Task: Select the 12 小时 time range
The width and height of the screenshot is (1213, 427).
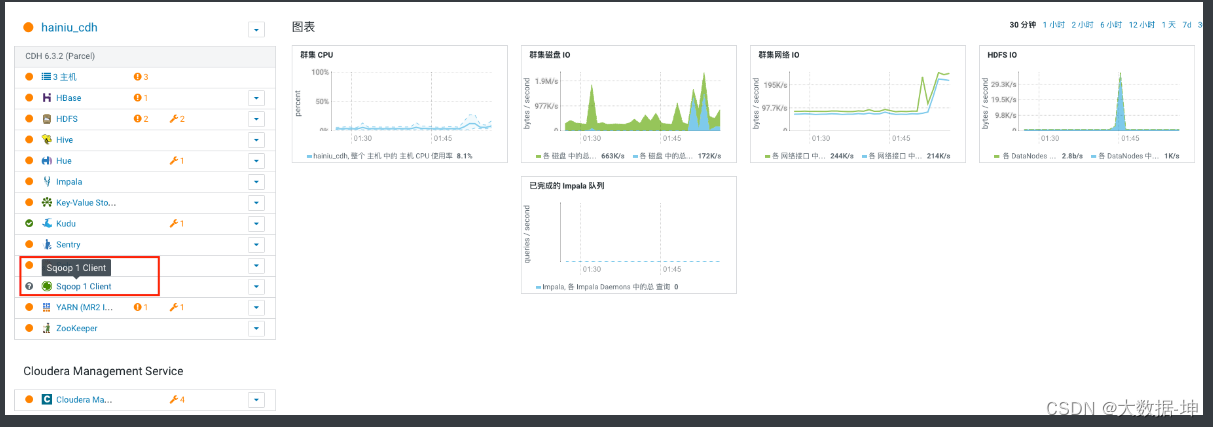Action: (x=1142, y=25)
